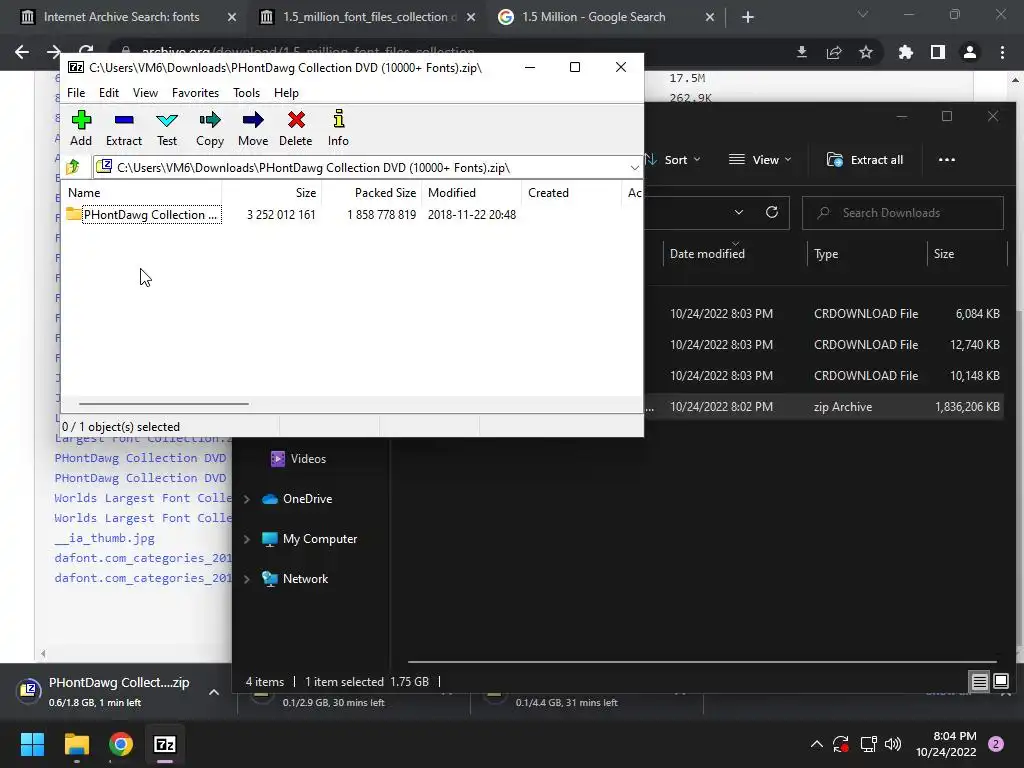Open Chrome three-dot menu

(x=1002, y=52)
